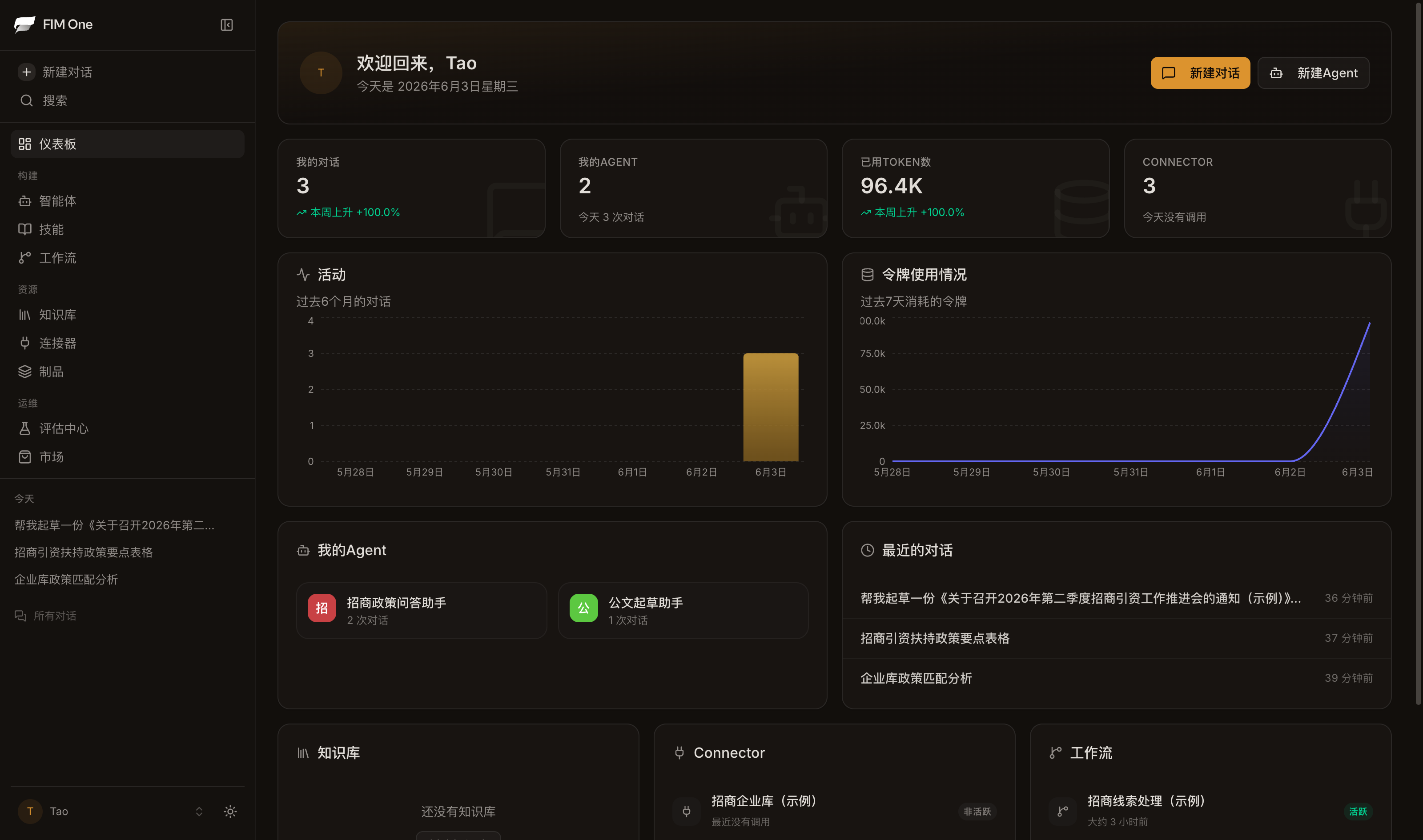Click the plug icon beside 招商企业库
The height and width of the screenshot is (840, 1423).
686,811
